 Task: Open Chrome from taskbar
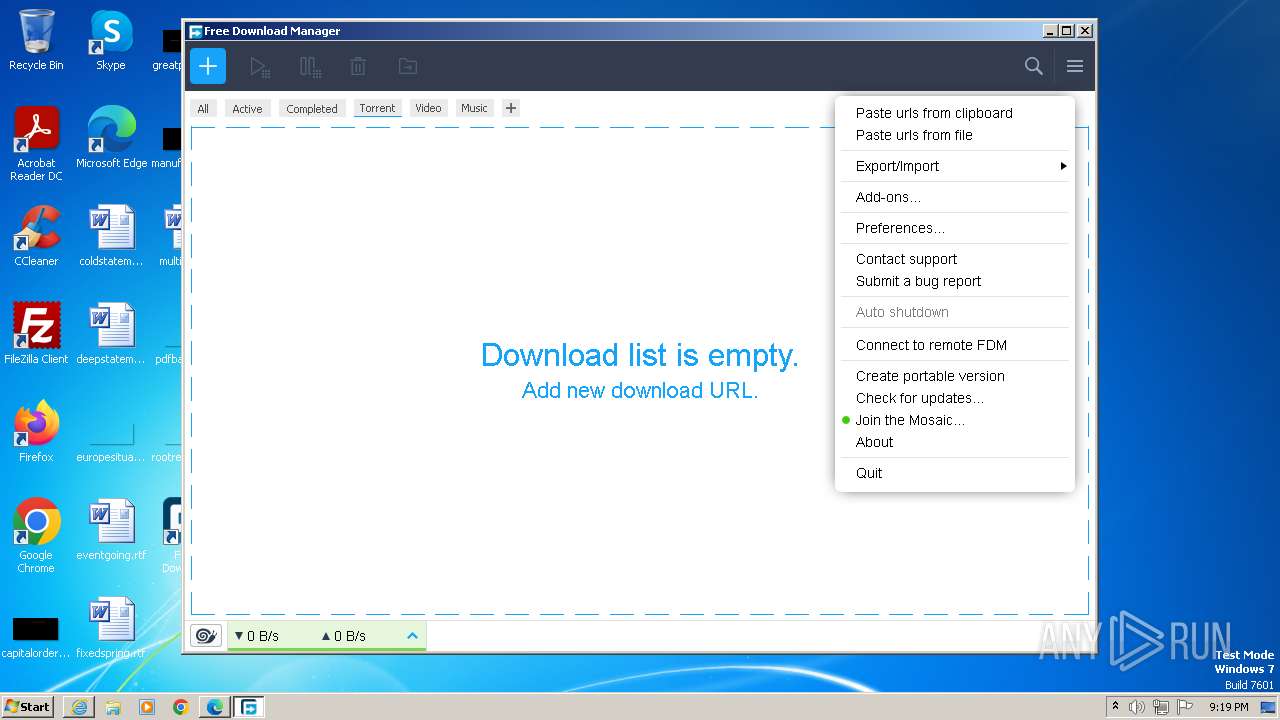pos(181,707)
